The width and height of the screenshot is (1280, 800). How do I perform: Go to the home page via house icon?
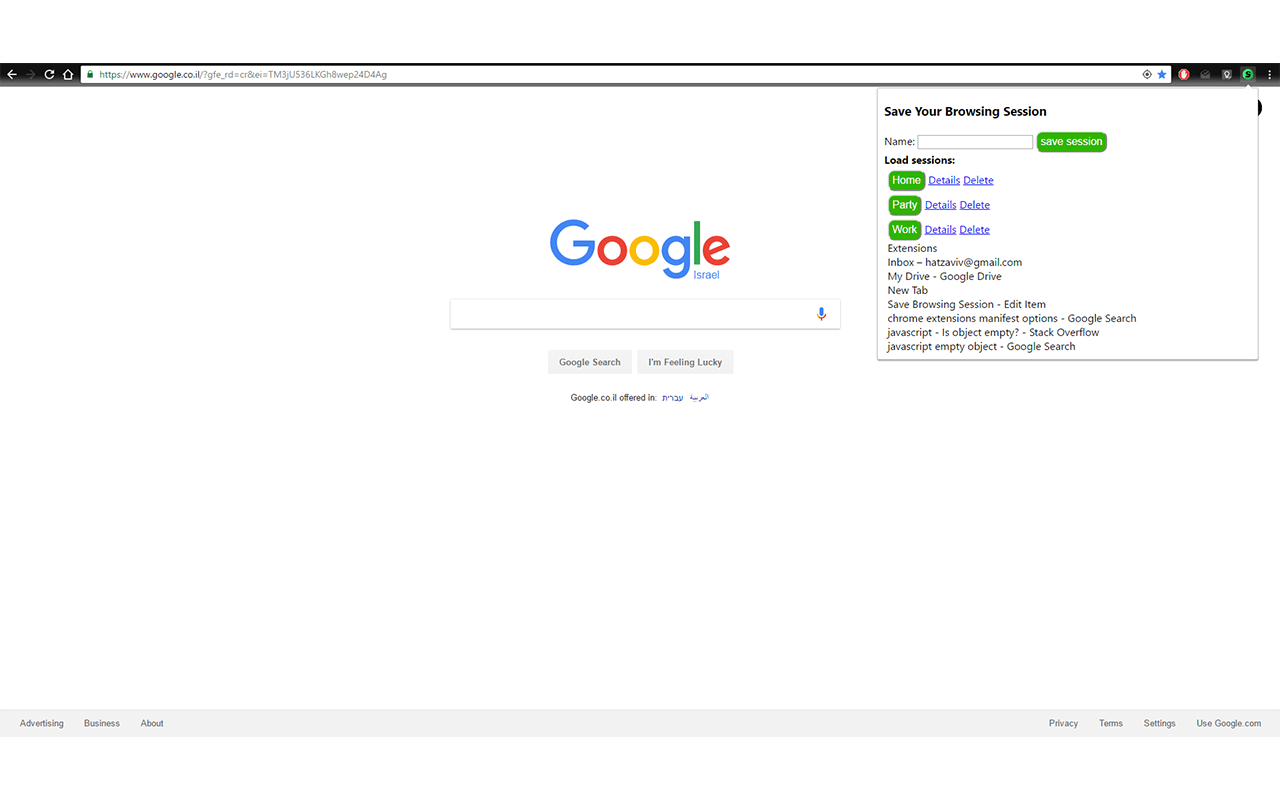pyautogui.click(x=68, y=74)
